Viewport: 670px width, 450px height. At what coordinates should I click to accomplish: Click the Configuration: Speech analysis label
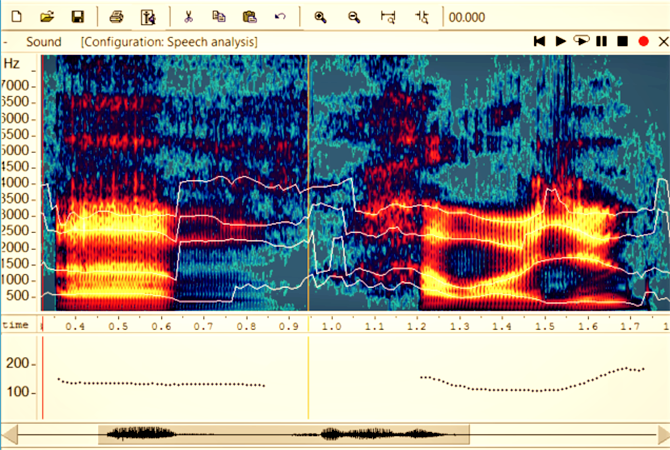coord(169,42)
